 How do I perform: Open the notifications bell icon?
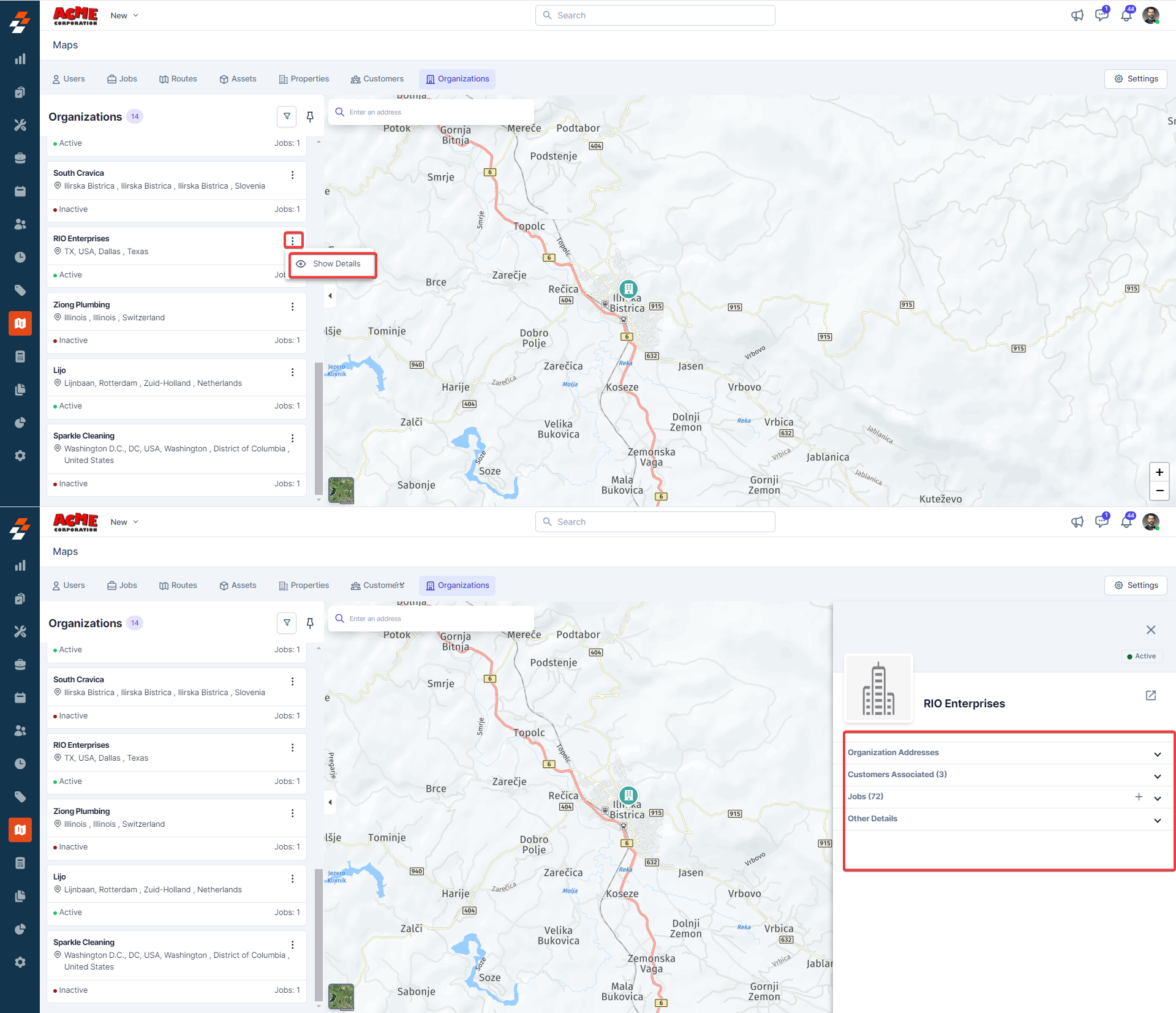(x=1126, y=15)
